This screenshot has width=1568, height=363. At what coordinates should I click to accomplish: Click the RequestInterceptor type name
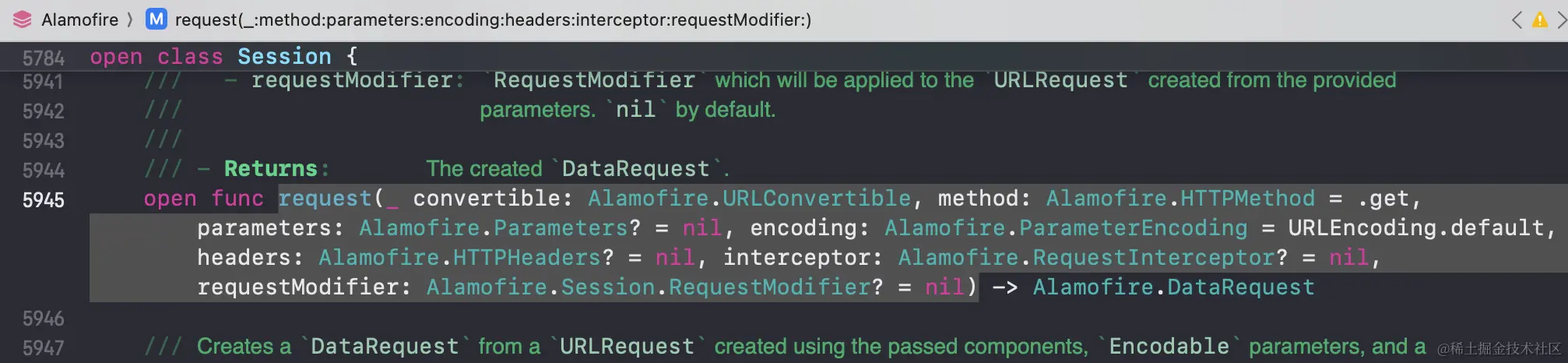[1154, 258]
